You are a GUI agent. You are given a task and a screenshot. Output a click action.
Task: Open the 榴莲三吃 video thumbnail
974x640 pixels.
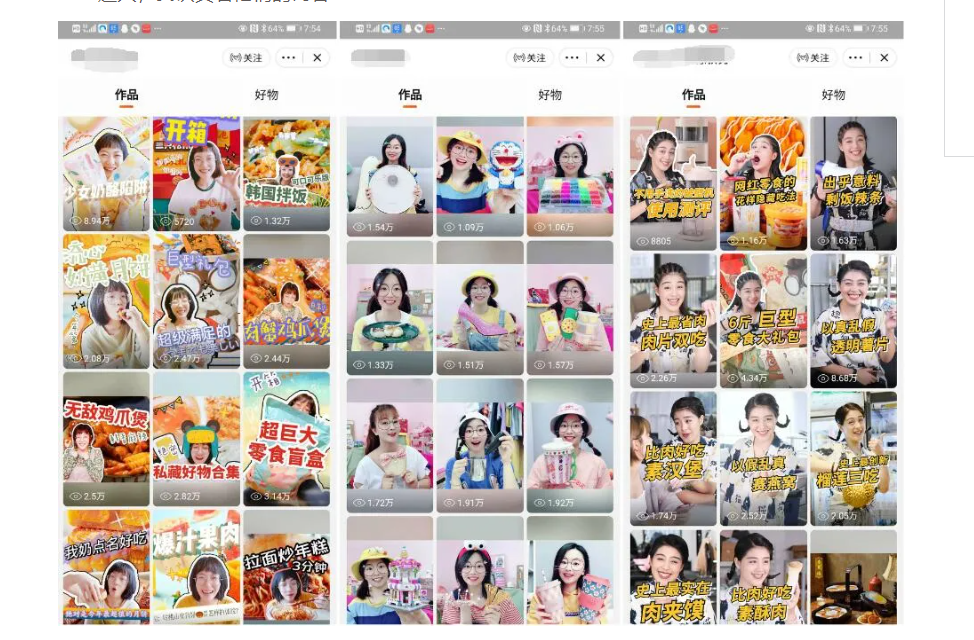[x=853, y=459]
